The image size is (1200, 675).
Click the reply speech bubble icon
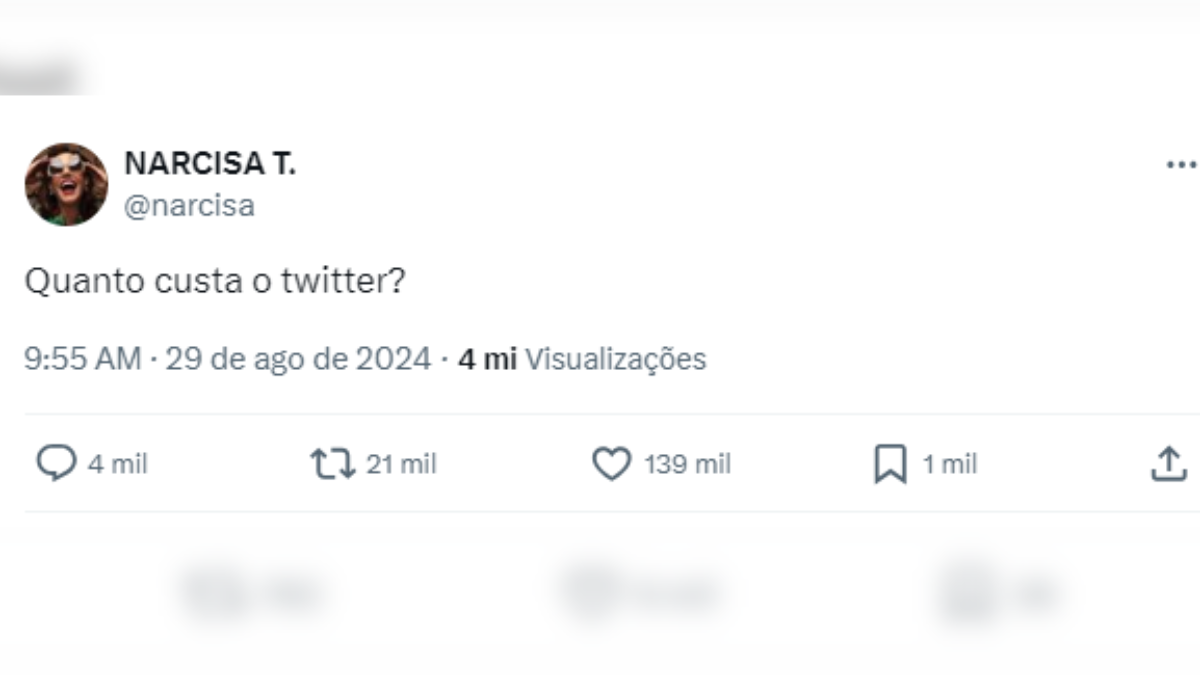click(x=56, y=463)
